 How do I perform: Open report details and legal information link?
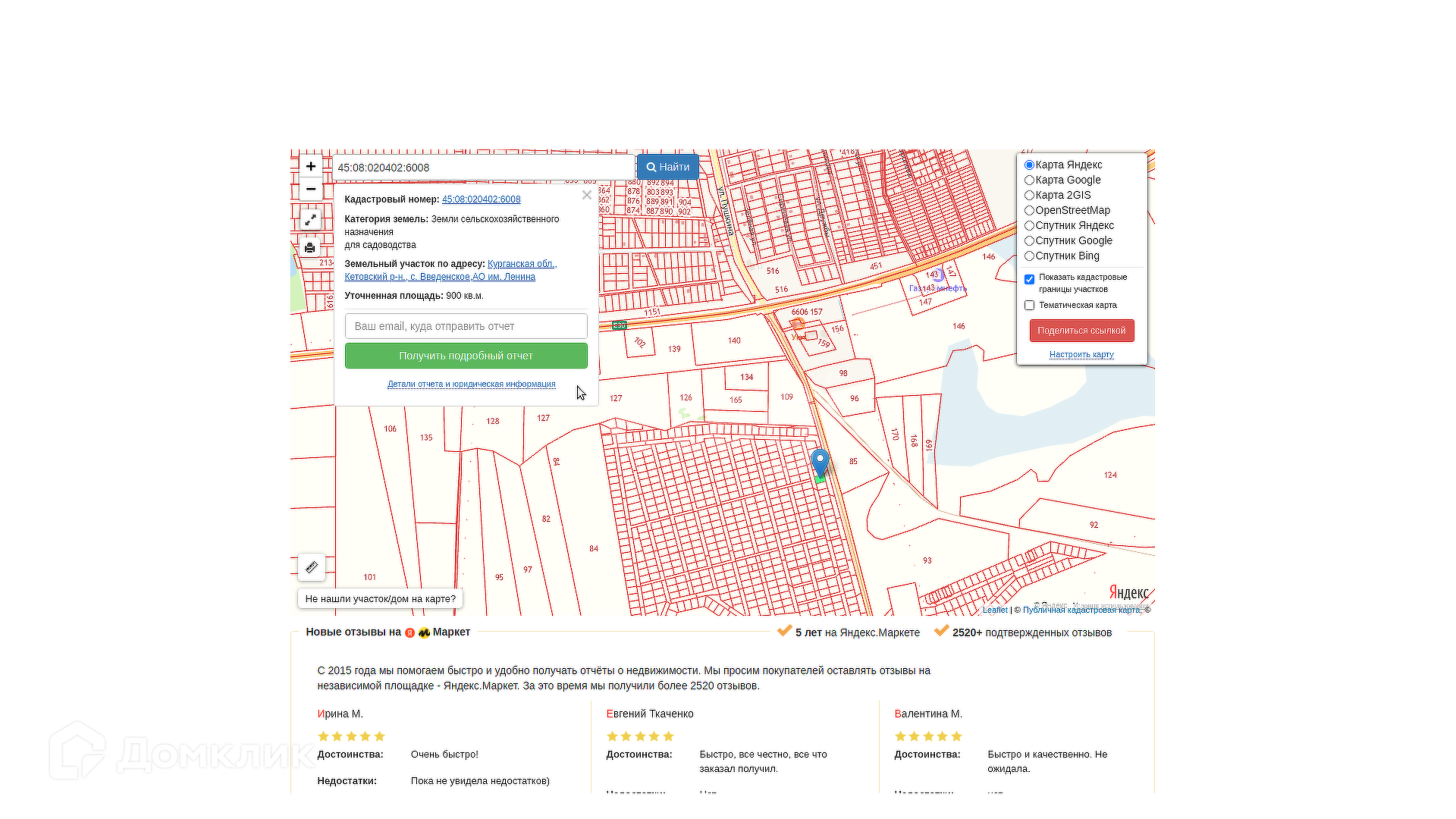(471, 384)
